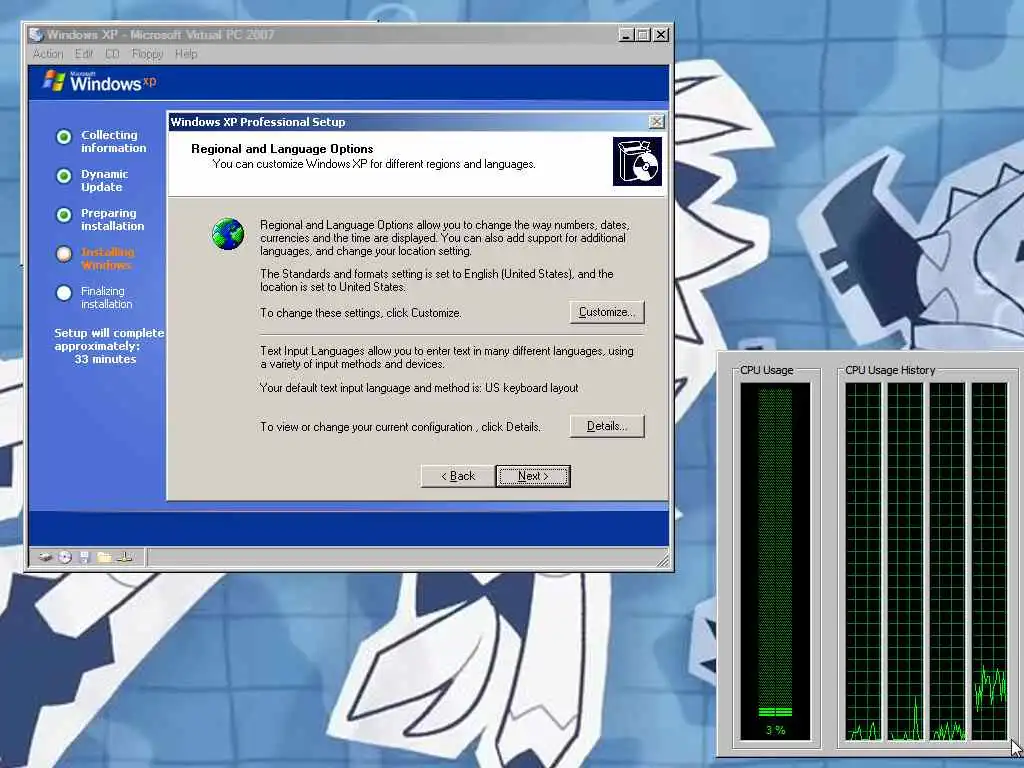The width and height of the screenshot is (1024, 768).
Task: Open the Floppy menu
Action: [x=147, y=54]
